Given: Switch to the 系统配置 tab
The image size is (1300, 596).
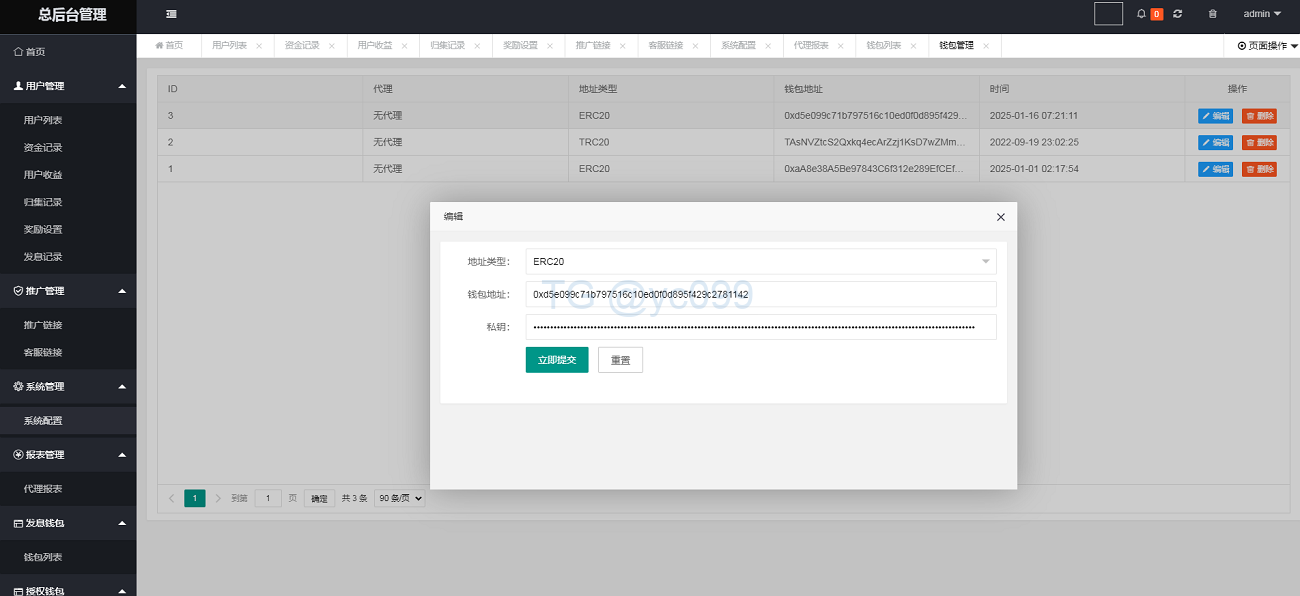Looking at the screenshot, I should point(738,46).
